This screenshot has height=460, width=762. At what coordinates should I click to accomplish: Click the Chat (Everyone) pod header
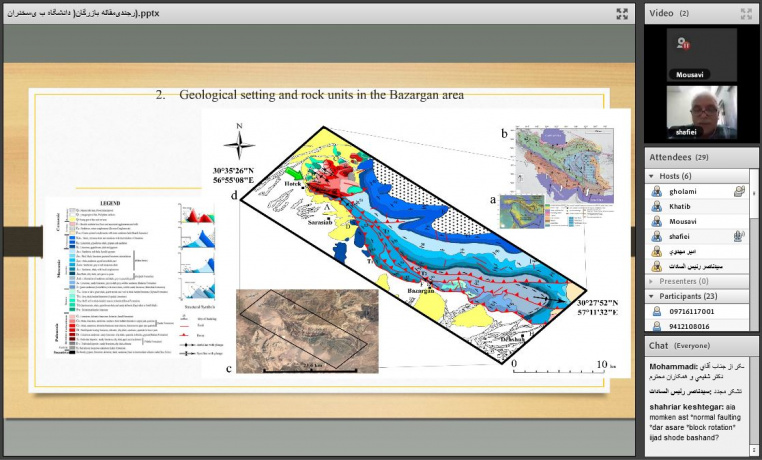pyautogui.click(x=690, y=345)
